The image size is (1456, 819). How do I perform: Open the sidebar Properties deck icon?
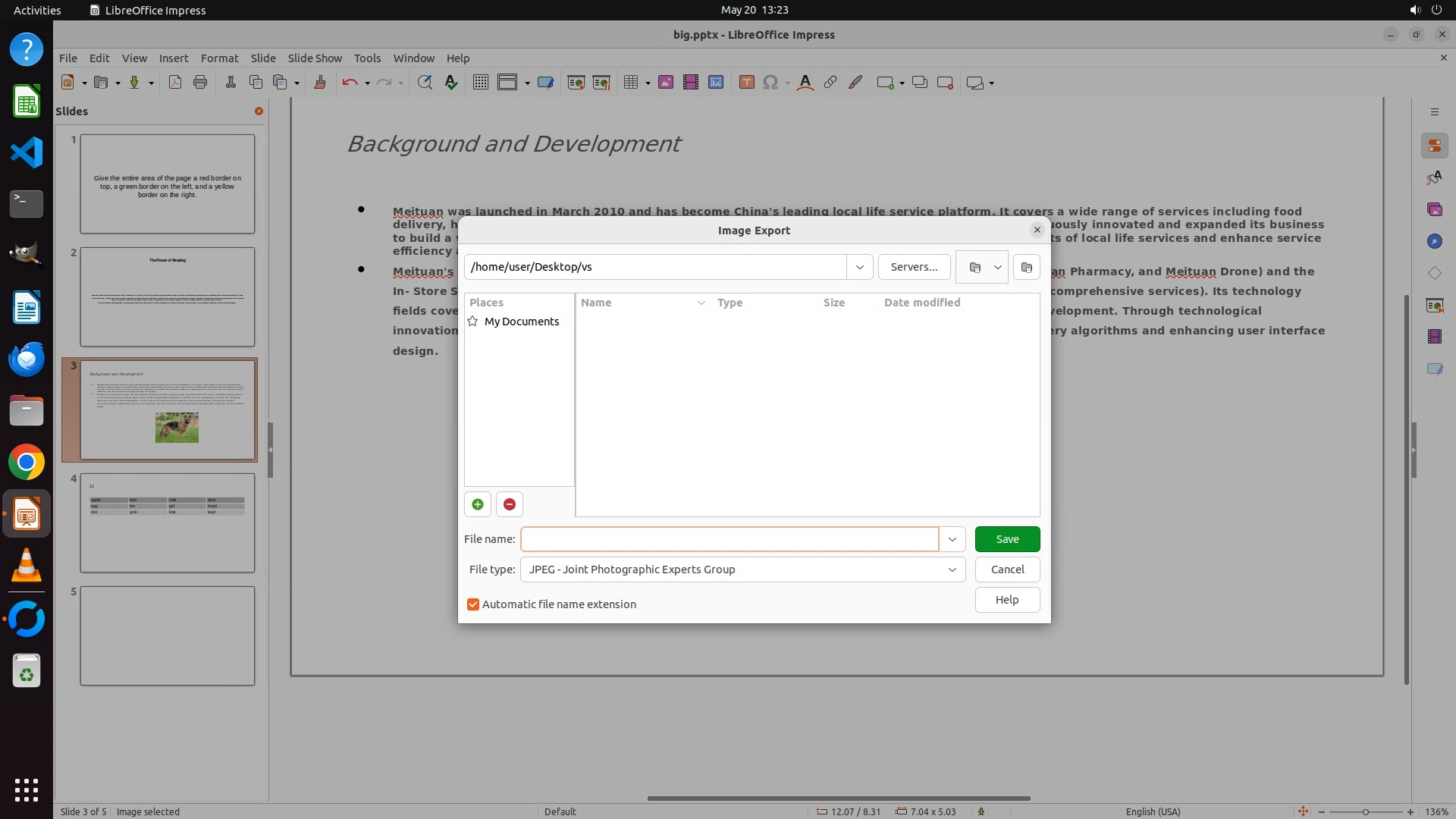click(1434, 146)
